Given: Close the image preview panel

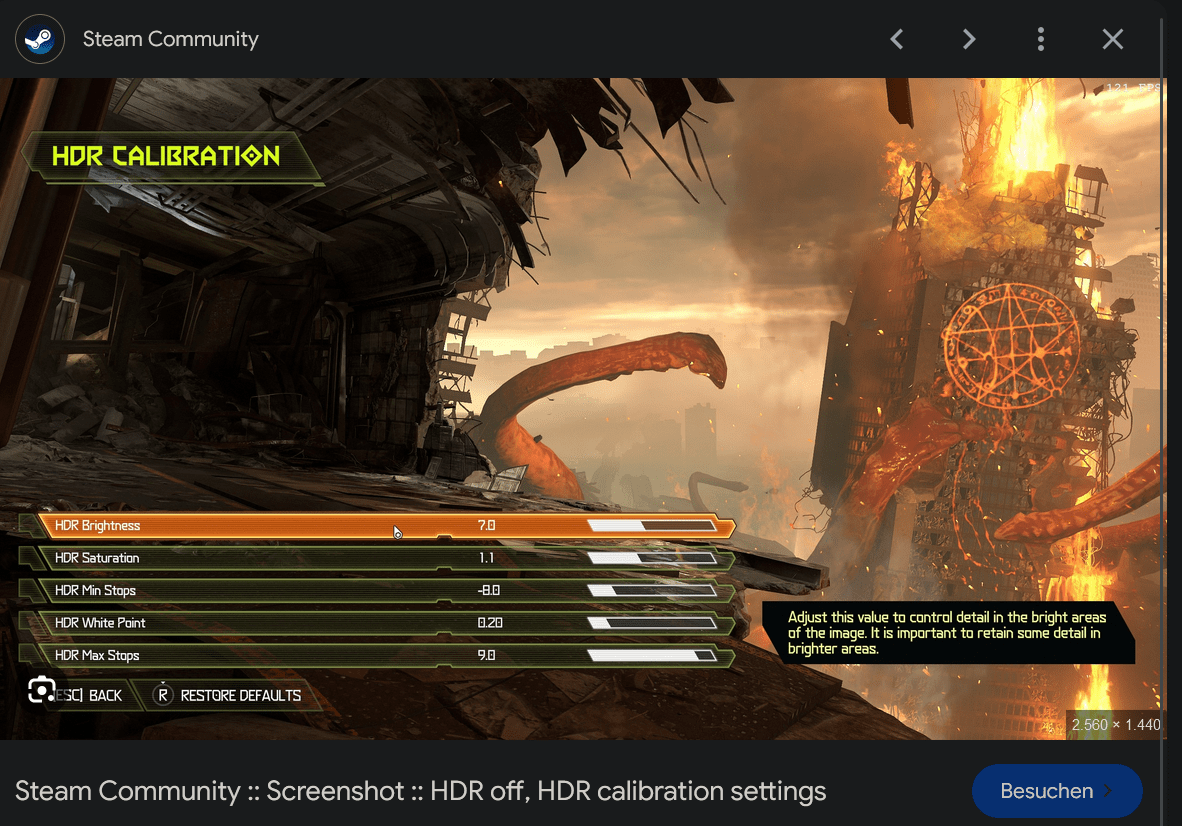Looking at the screenshot, I should 1113,39.
